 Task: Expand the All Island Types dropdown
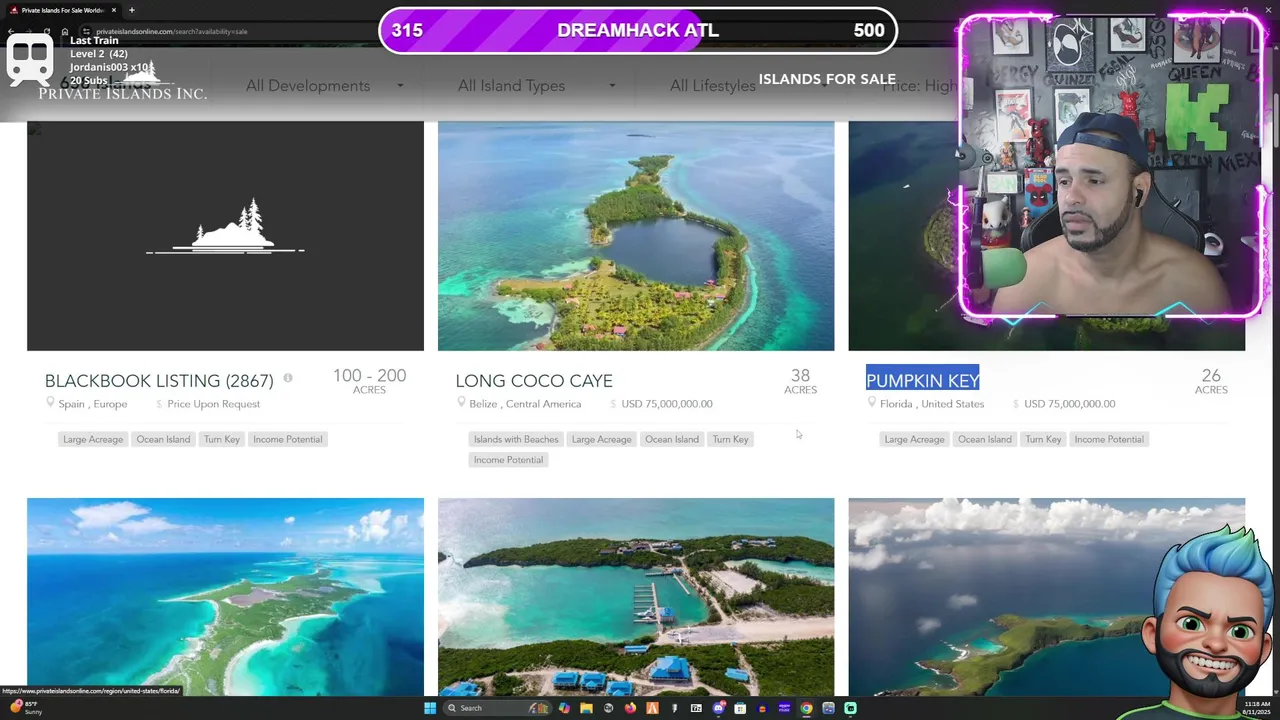coord(537,86)
